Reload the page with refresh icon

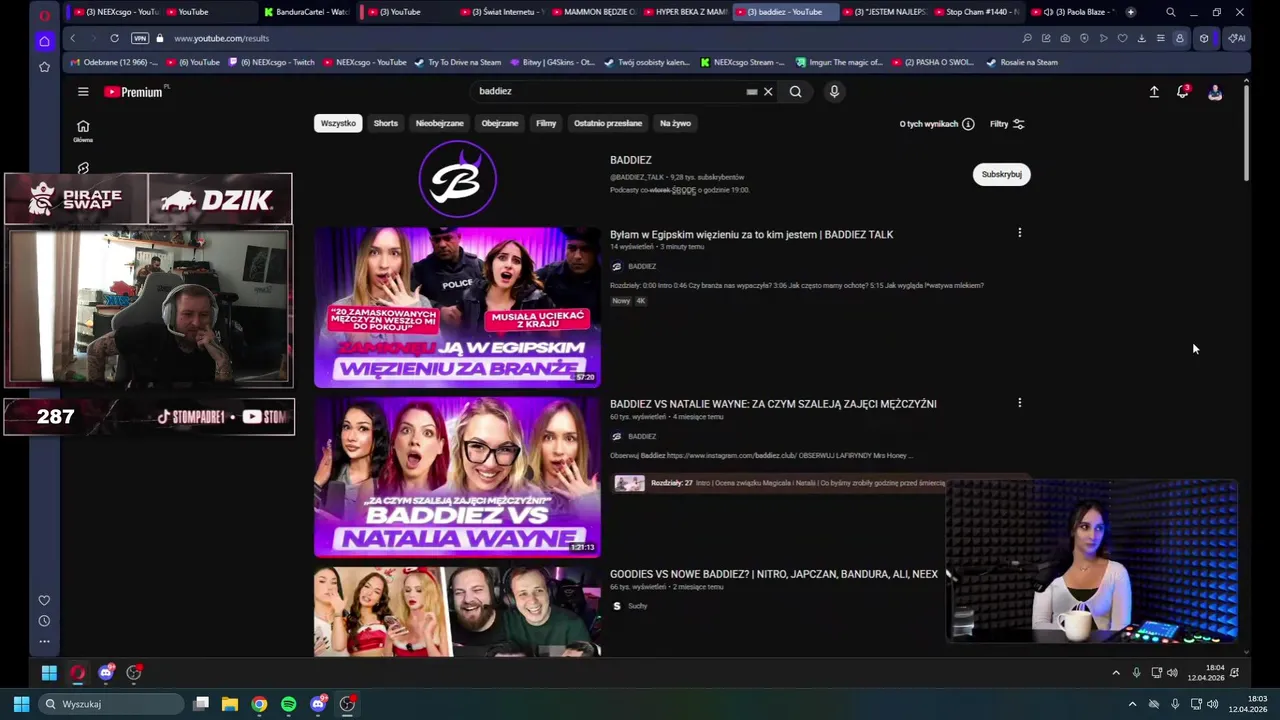(x=114, y=38)
